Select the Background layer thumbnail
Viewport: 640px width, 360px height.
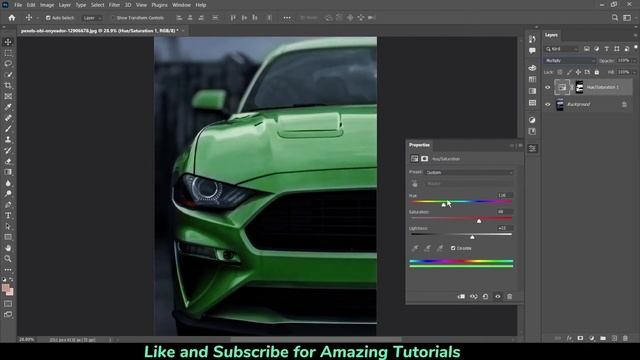click(x=560, y=104)
